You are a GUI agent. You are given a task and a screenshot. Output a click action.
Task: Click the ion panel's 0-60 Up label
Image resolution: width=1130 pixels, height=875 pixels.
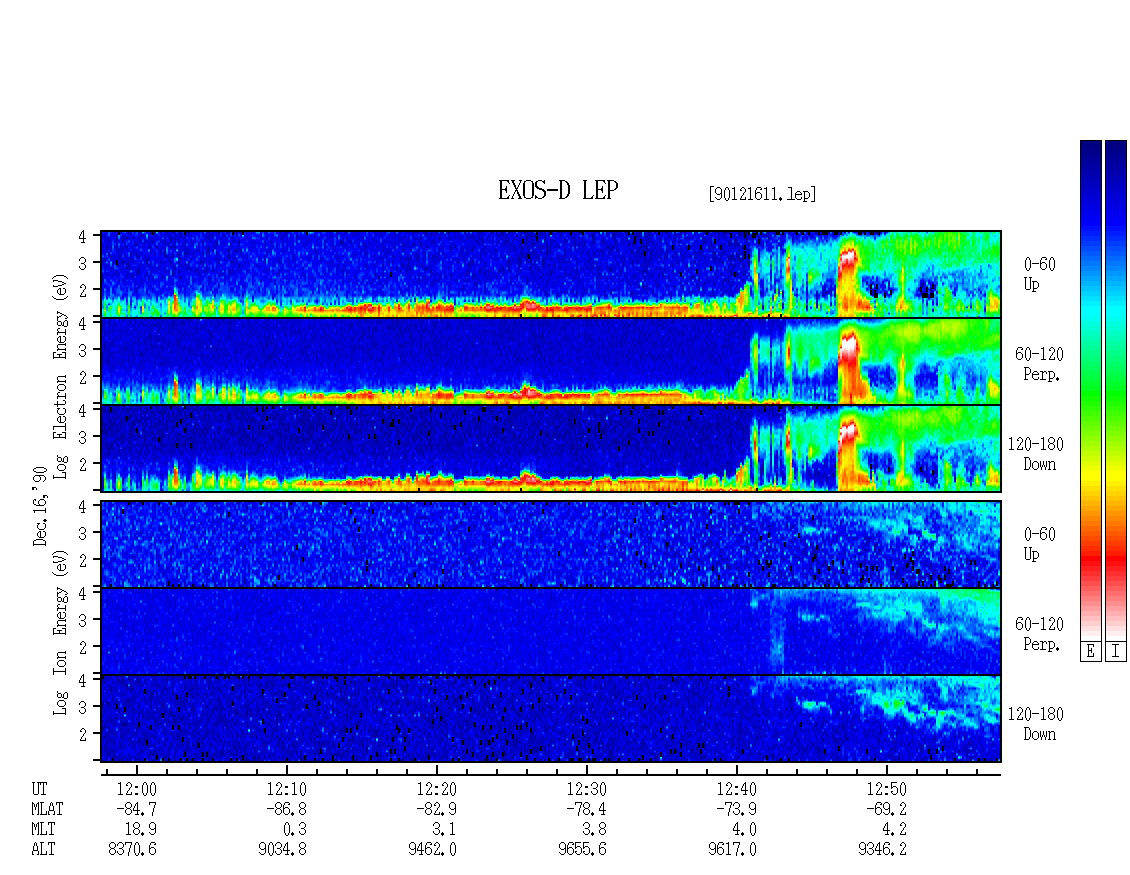pyautogui.click(x=1039, y=544)
